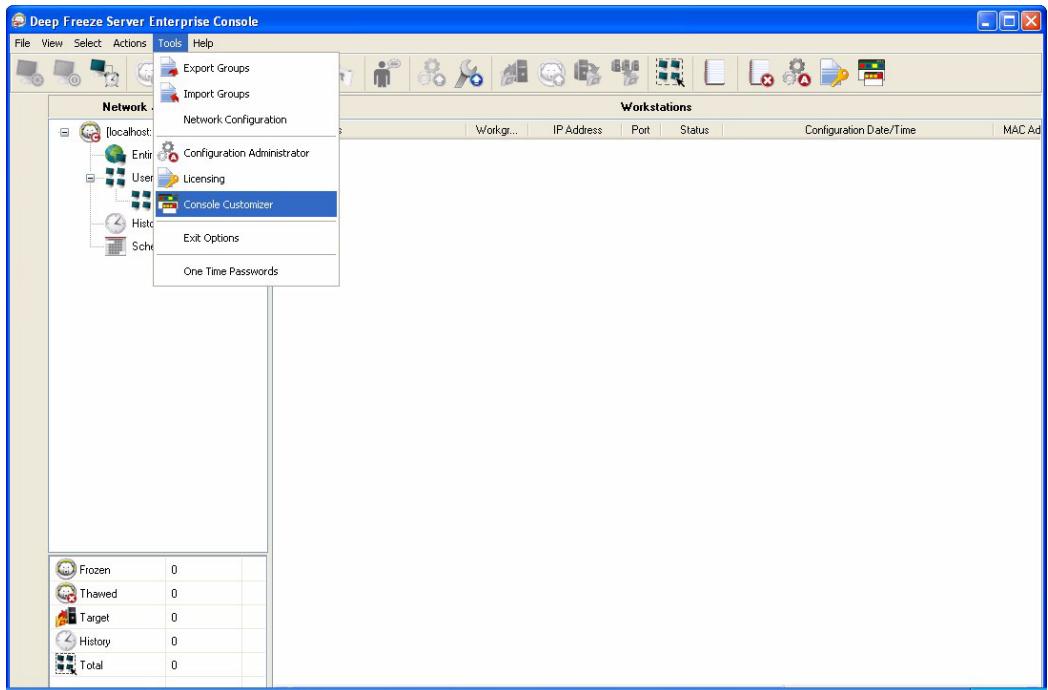Click the page with red X toolbar icon
This screenshot has height=690, width=1048.
tap(761, 73)
